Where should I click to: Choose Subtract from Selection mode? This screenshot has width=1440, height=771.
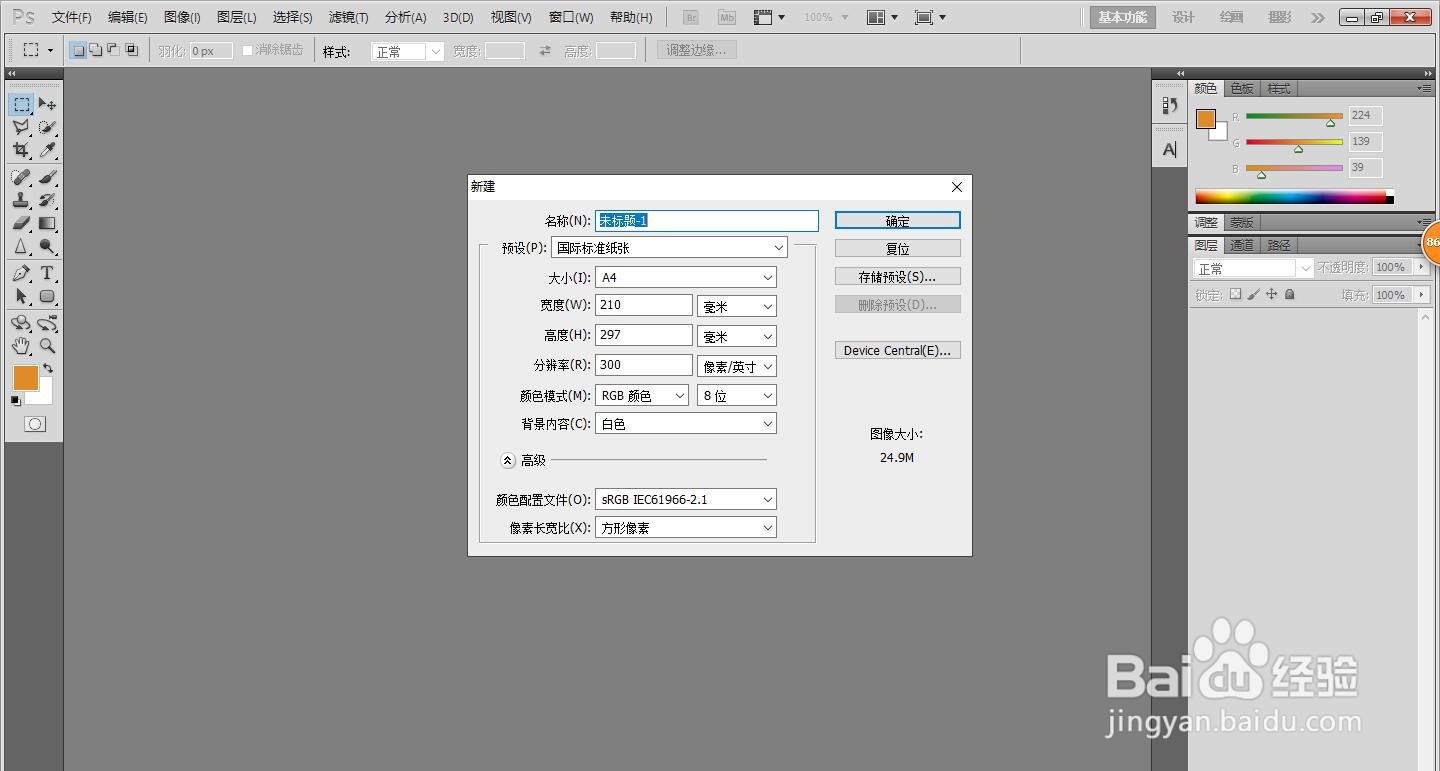[113, 50]
